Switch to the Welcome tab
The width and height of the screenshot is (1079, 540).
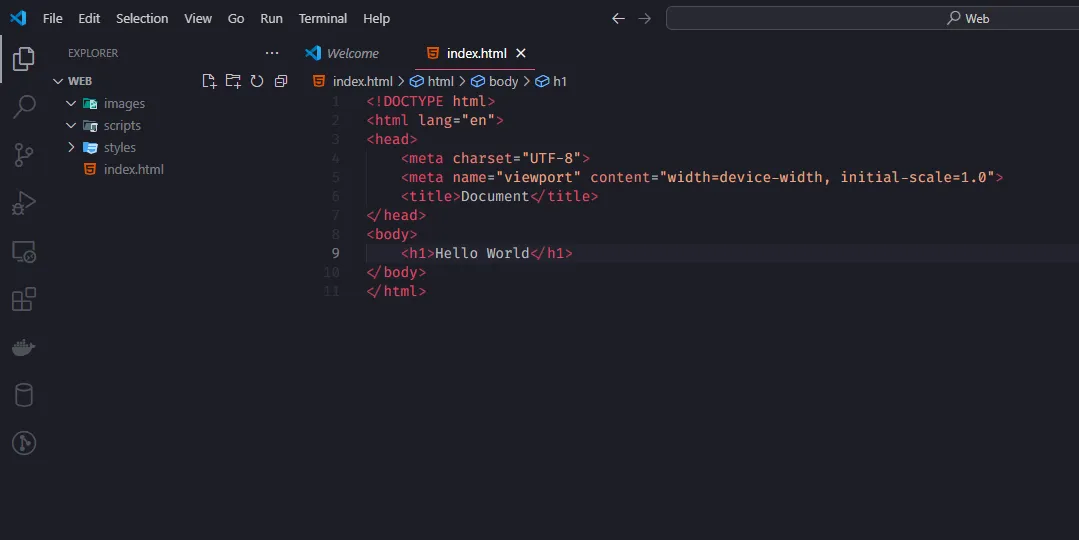click(x=352, y=53)
